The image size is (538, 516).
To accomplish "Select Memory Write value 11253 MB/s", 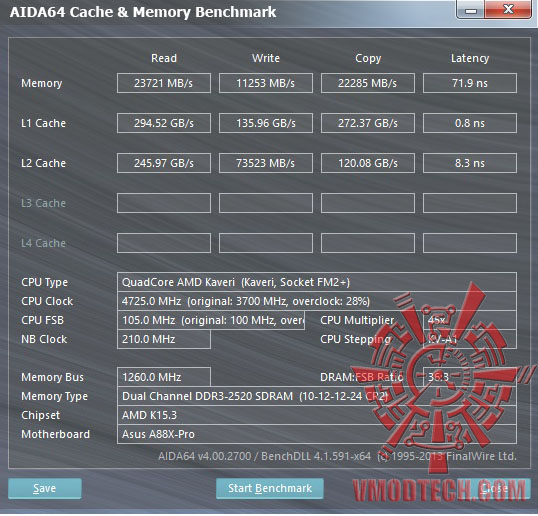I will coord(266,83).
